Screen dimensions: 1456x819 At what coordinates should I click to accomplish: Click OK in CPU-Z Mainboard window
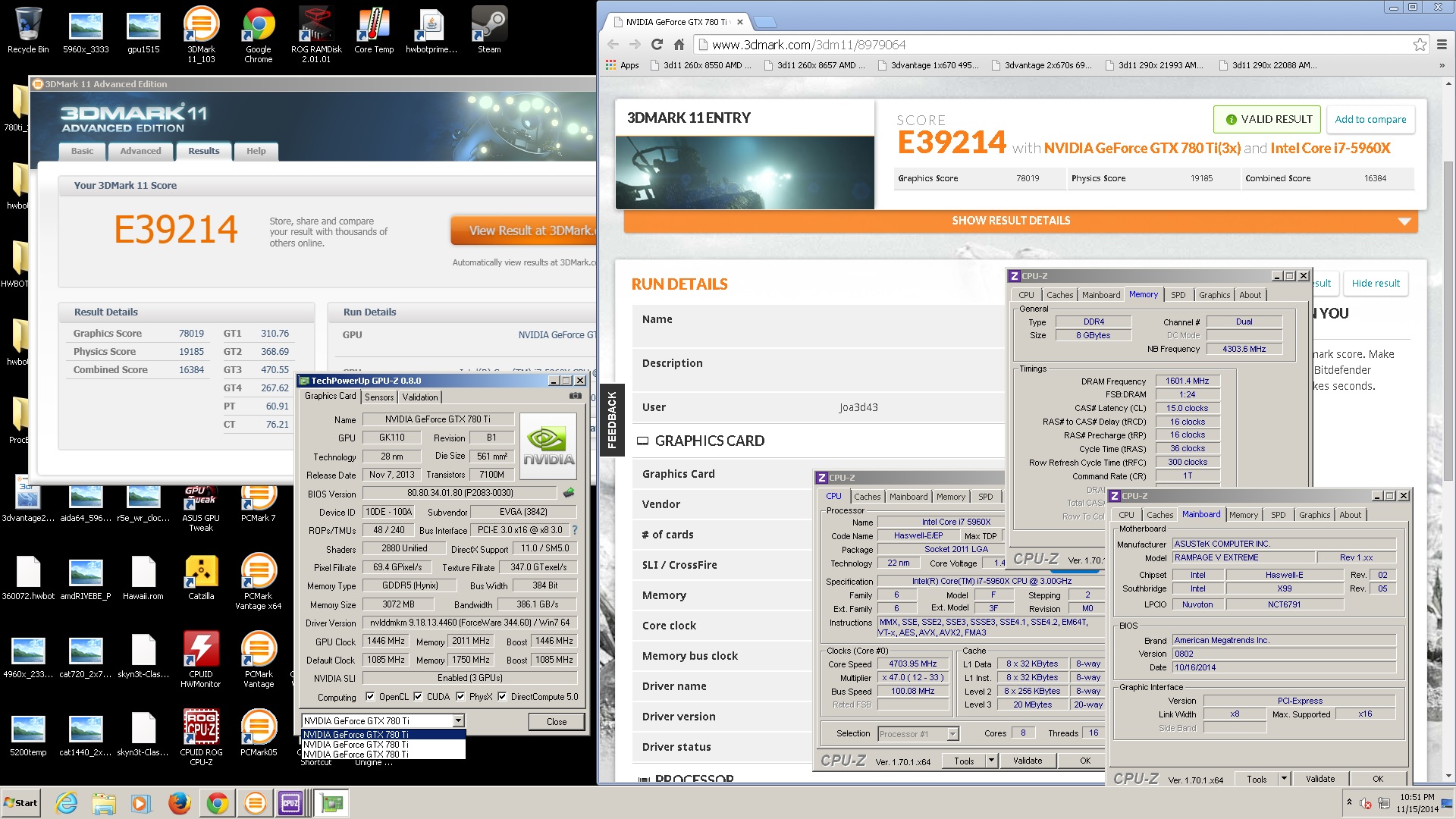pyautogui.click(x=1378, y=778)
